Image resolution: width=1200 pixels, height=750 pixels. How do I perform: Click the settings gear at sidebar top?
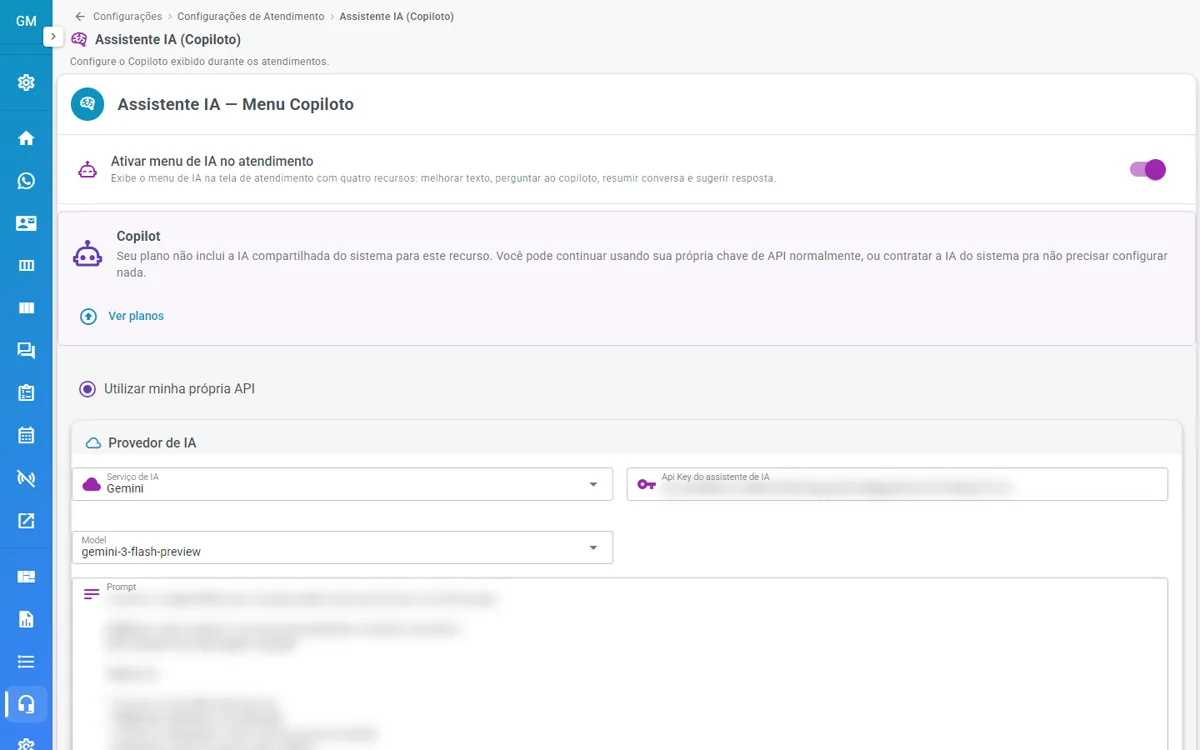[x=26, y=83]
